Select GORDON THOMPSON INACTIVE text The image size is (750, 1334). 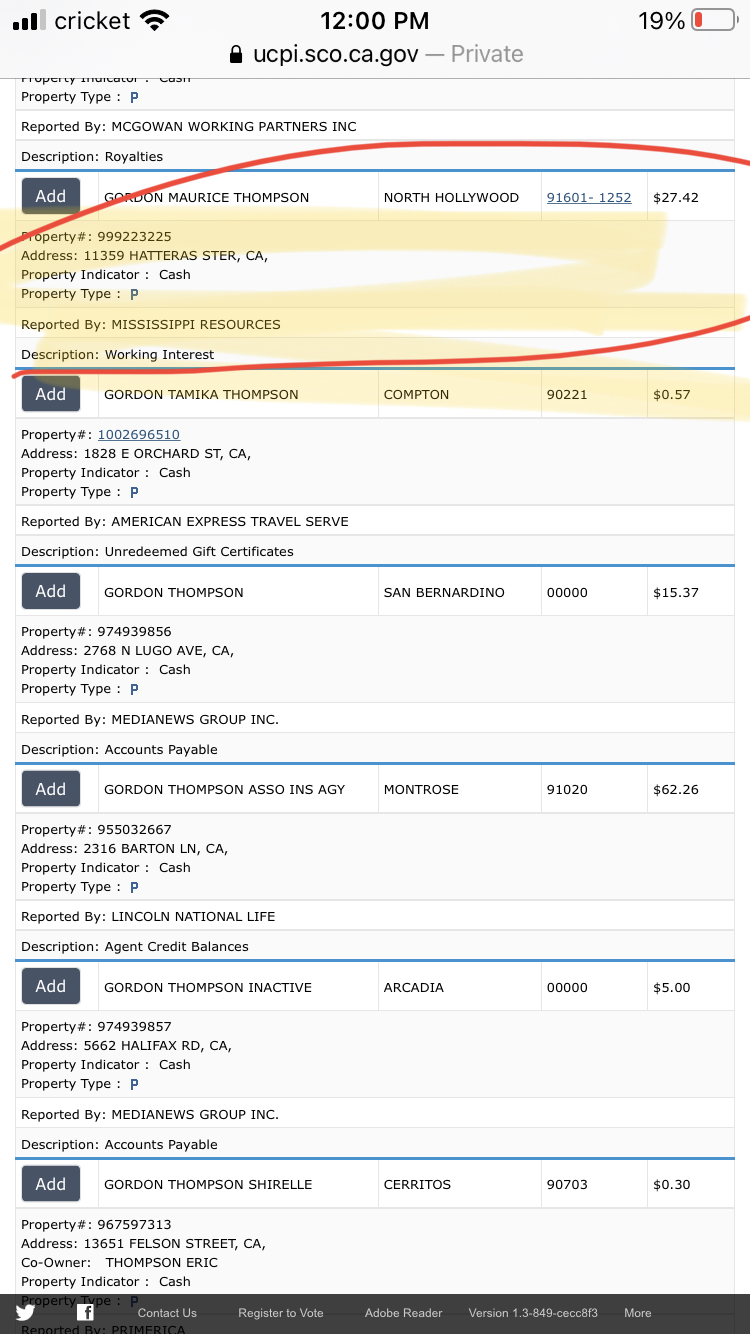coord(208,987)
